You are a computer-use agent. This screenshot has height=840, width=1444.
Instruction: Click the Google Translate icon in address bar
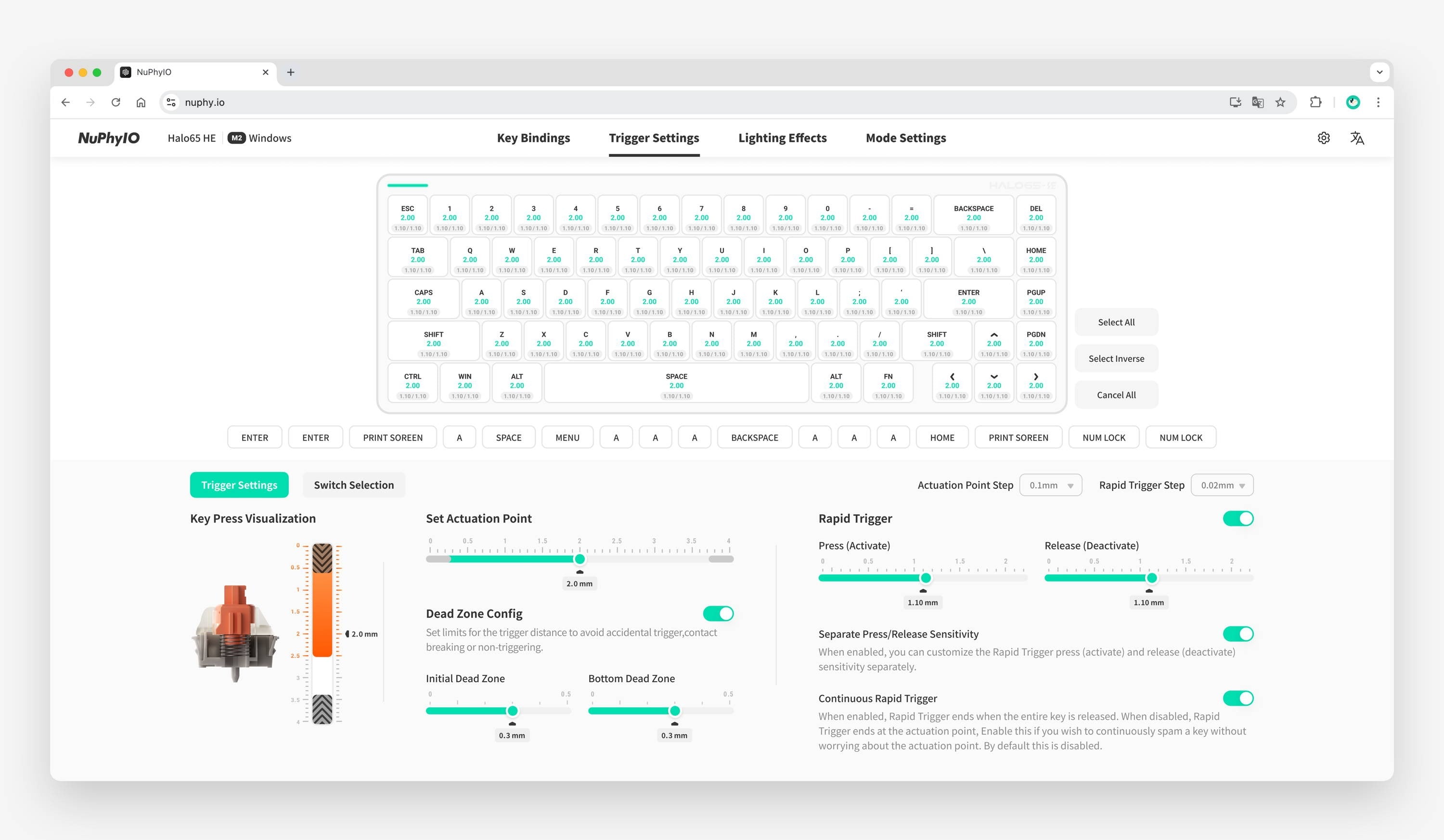click(x=1257, y=102)
